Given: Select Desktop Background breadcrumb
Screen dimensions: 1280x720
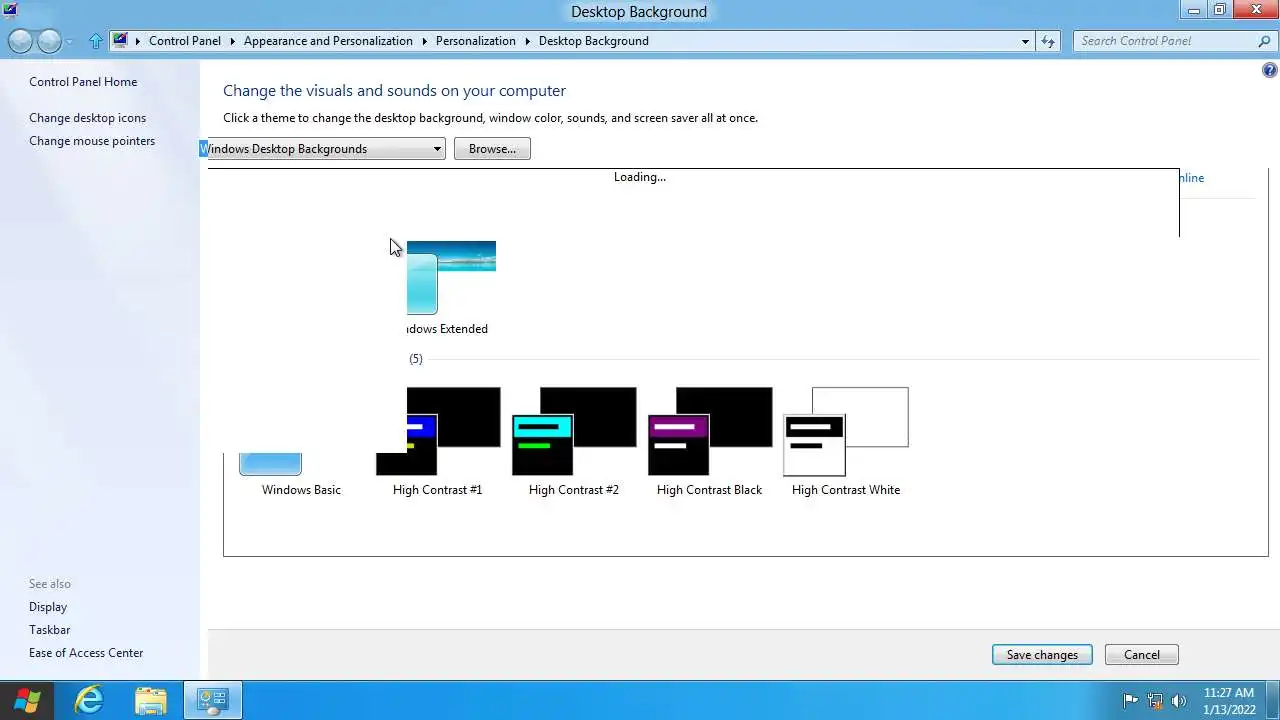Looking at the screenshot, I should click(594, 41).
